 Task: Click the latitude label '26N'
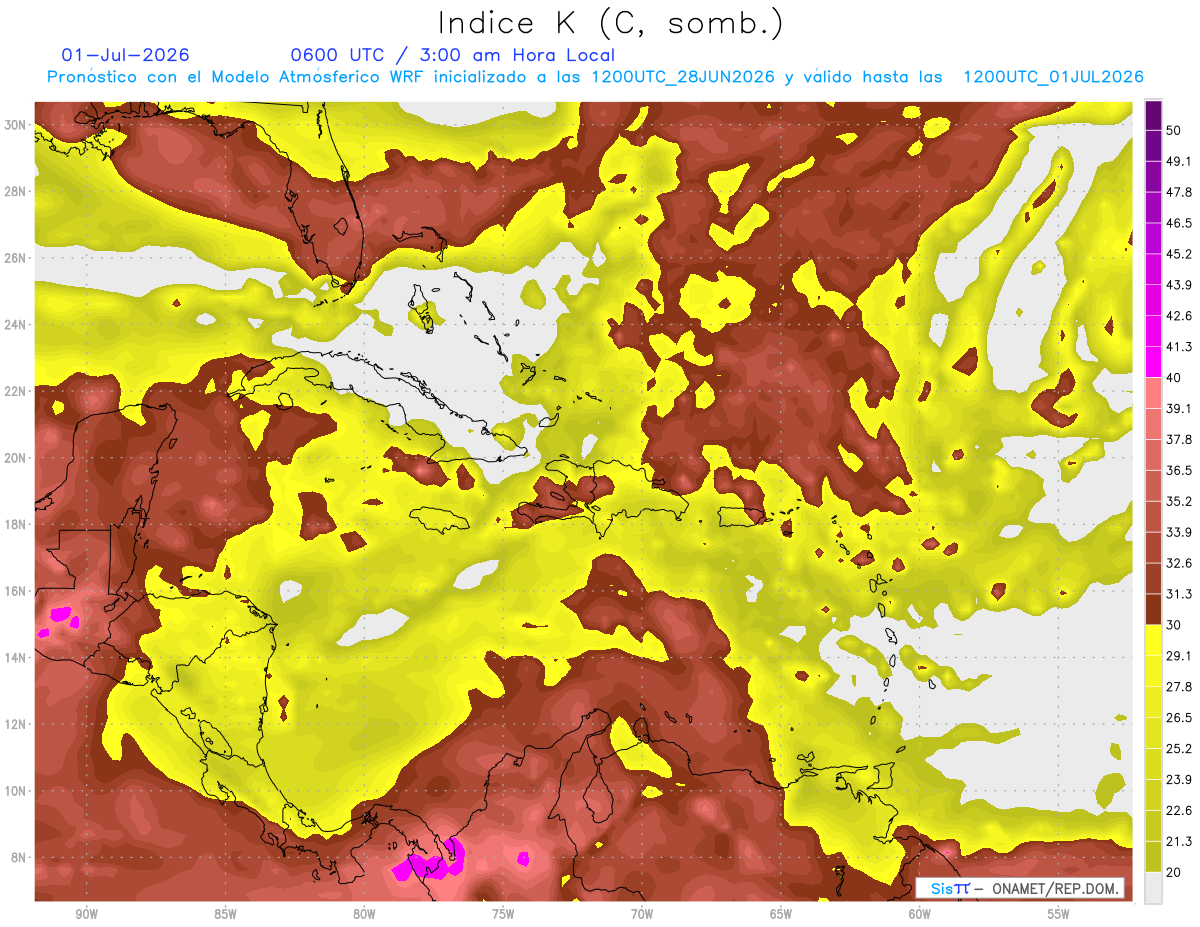pos(15,258)
